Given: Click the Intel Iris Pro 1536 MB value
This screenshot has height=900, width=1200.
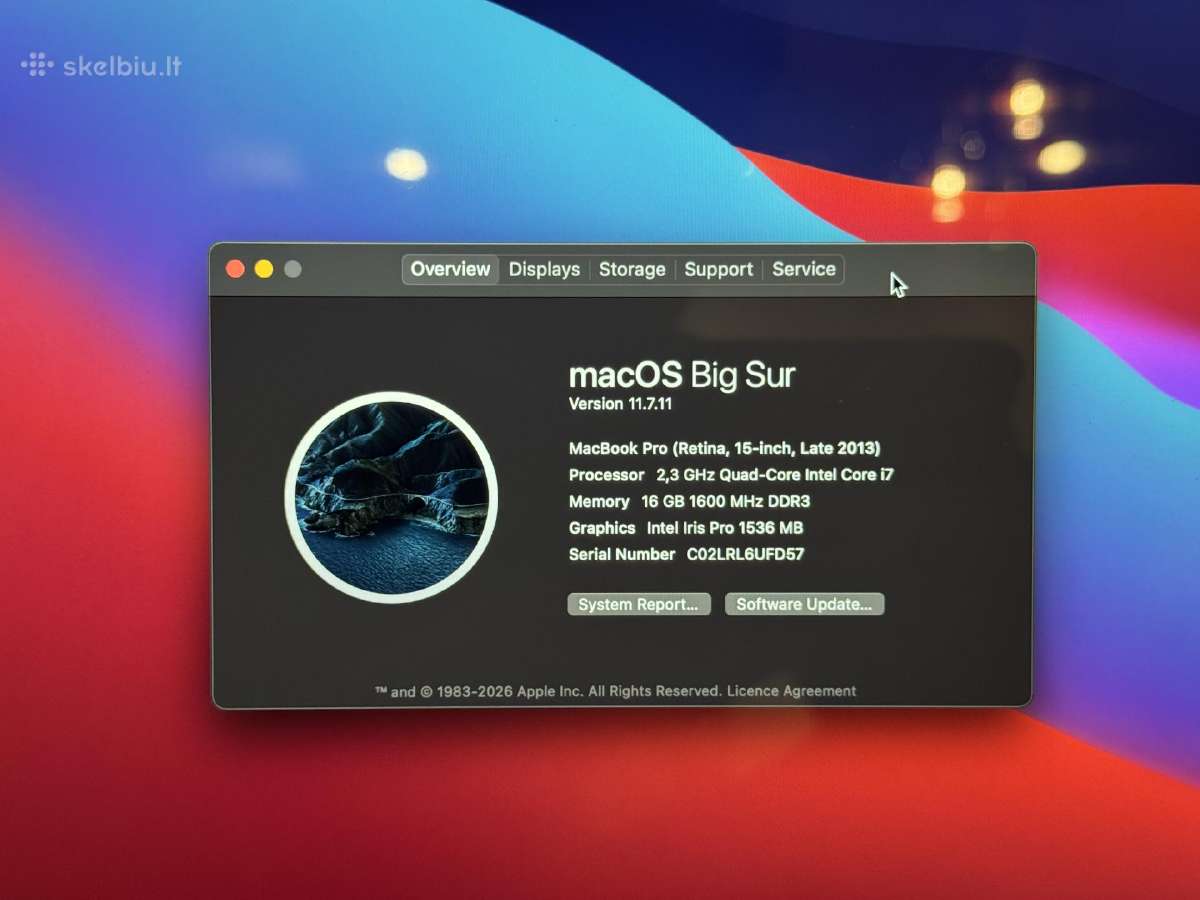Looking at the screenshot, I should [725, 528].
